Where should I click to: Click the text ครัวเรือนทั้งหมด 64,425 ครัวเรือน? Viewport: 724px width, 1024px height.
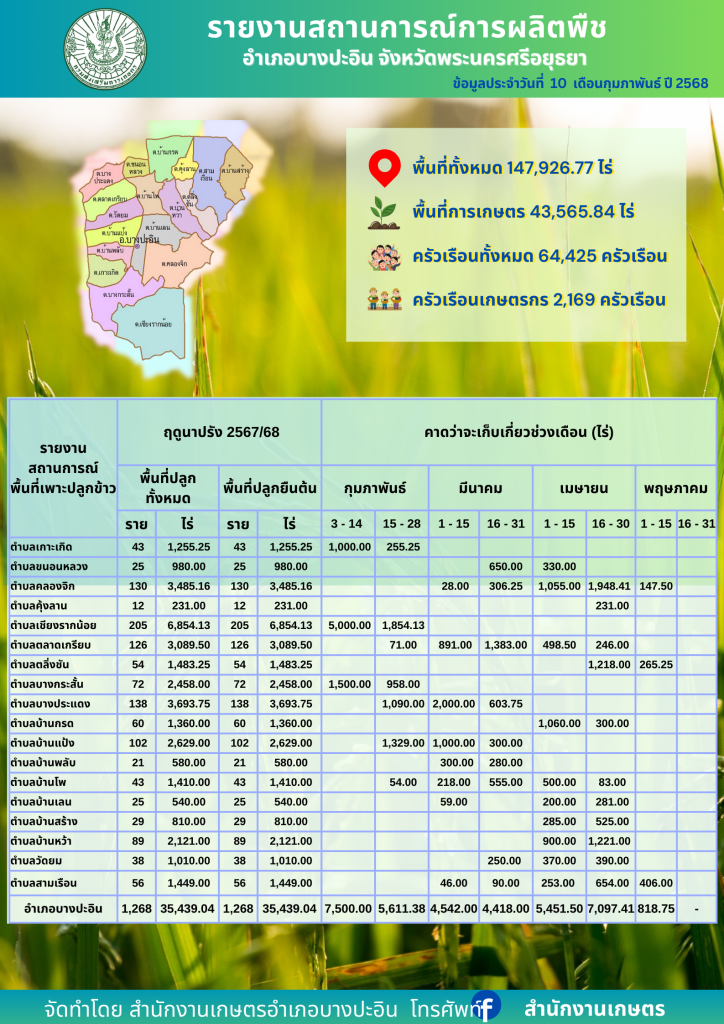[x=539, y=257]
